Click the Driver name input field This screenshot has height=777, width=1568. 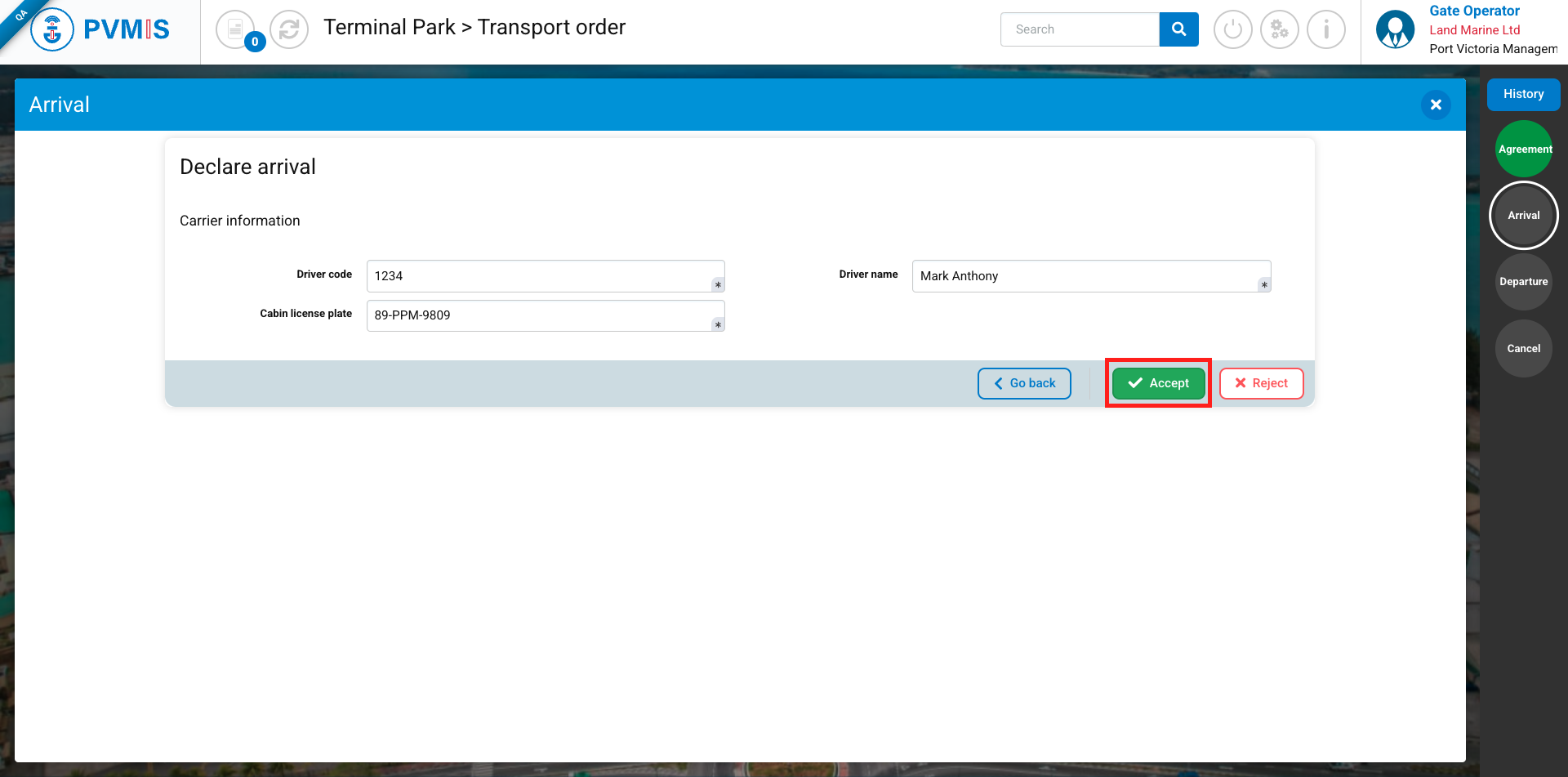click(x=1086, y=276)
